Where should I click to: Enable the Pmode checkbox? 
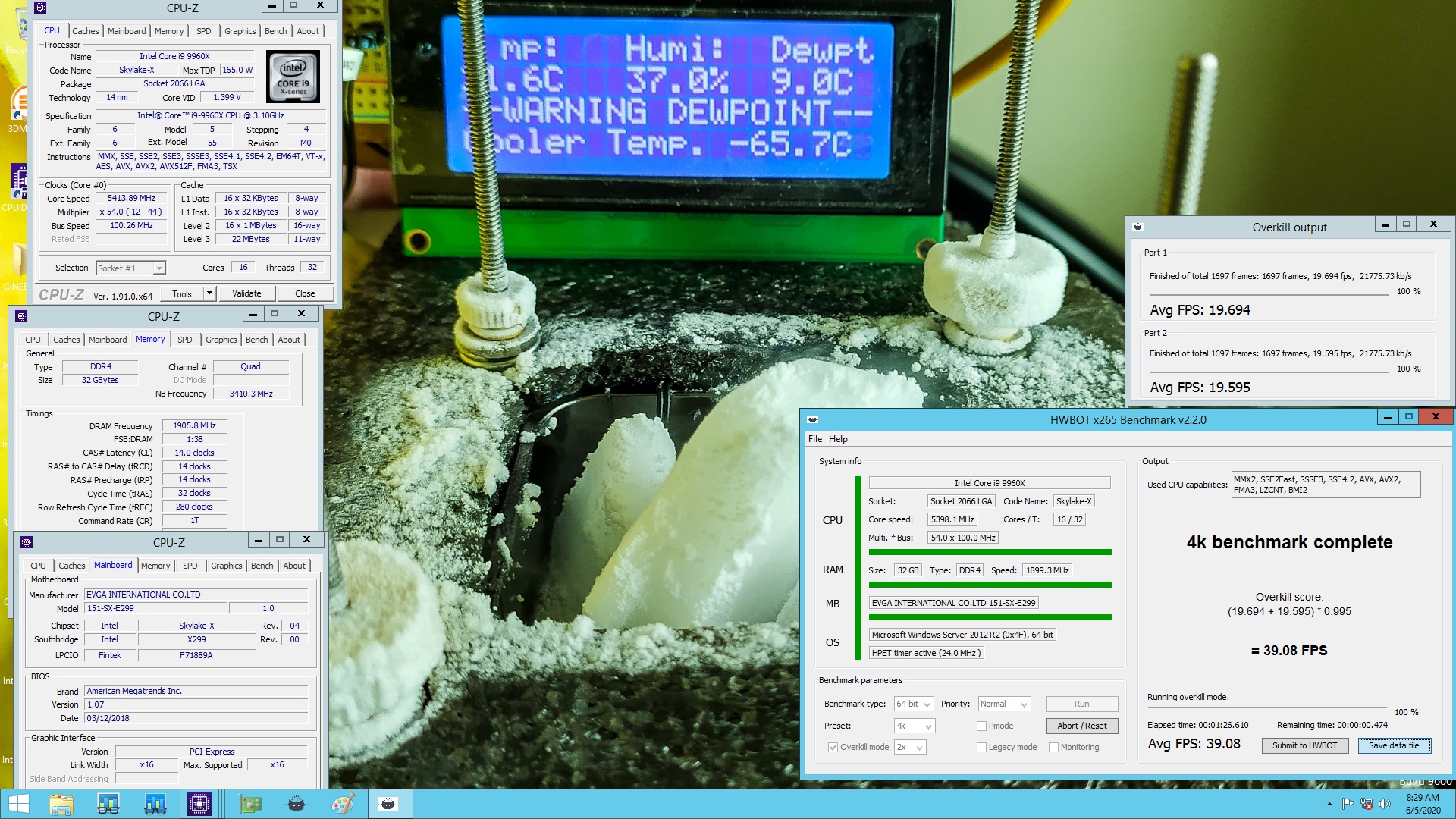click(x=982, y=726)
